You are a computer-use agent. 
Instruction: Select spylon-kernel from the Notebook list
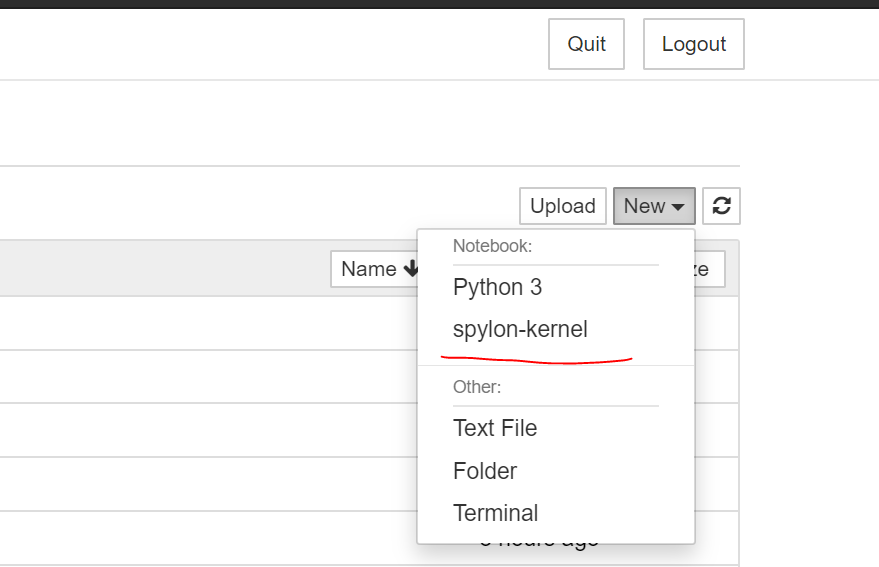pos(520,329)
